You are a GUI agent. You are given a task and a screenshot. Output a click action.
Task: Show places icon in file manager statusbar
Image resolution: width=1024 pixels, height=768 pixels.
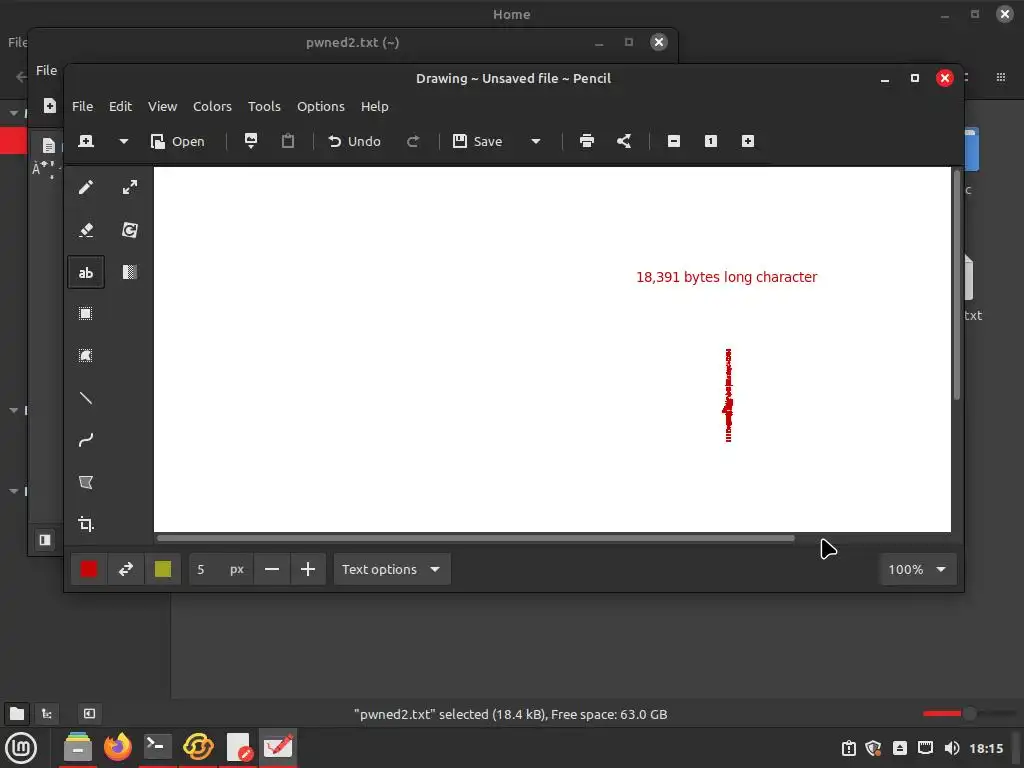click(x=17, y=714)
